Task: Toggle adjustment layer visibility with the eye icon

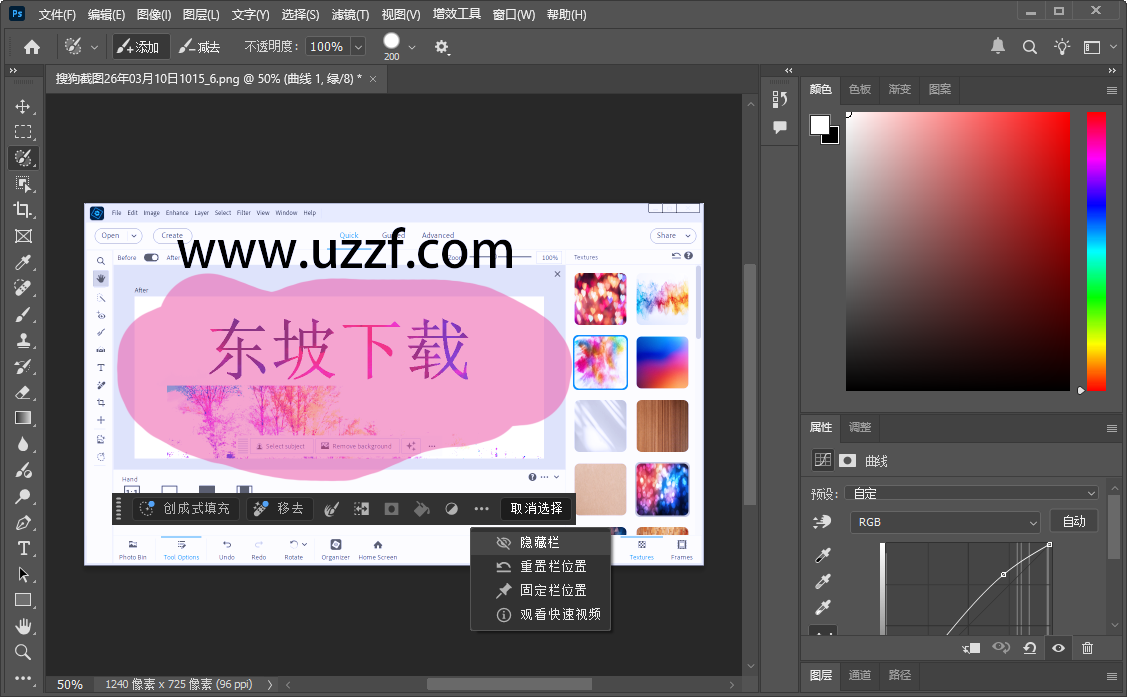Action: pos(1058,648)
